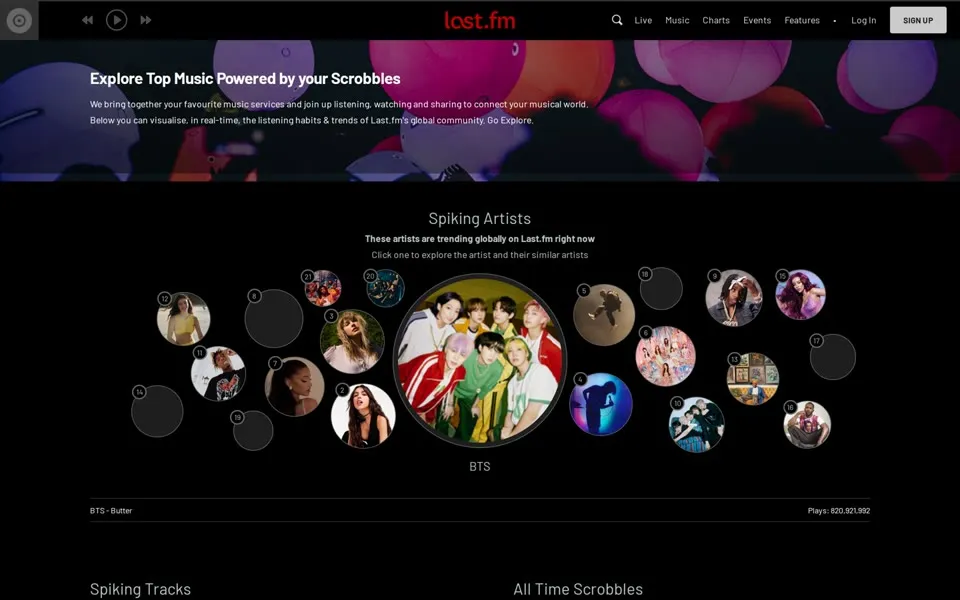960x600 pixels.
Task: Open the Charts menu item
Action: [716, 20]
